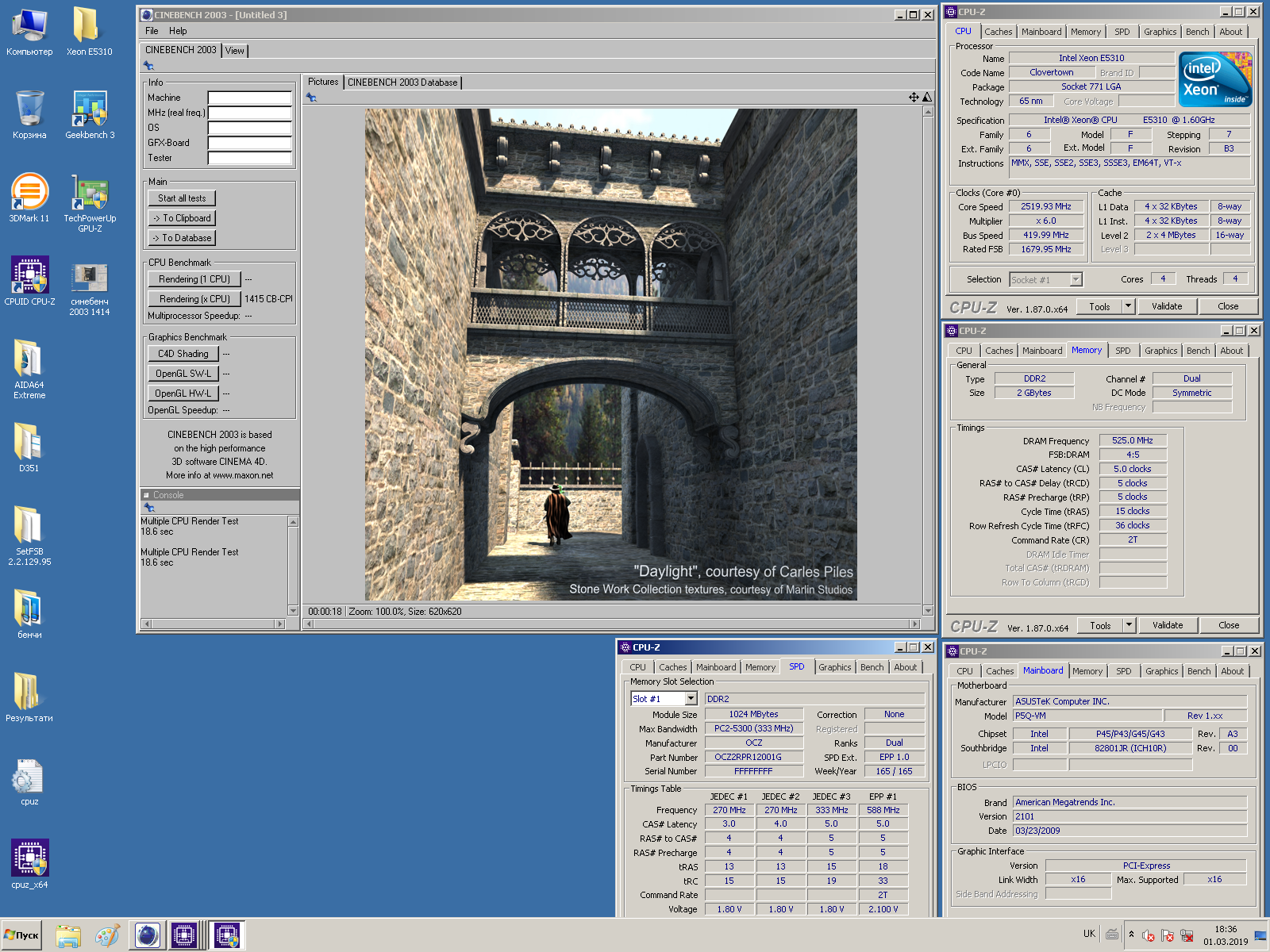Image resolution: width=1270 pixels, height=952 pixels.
Task: Run the OpenGL HW-L benchmark
Action: coord(183,393)
